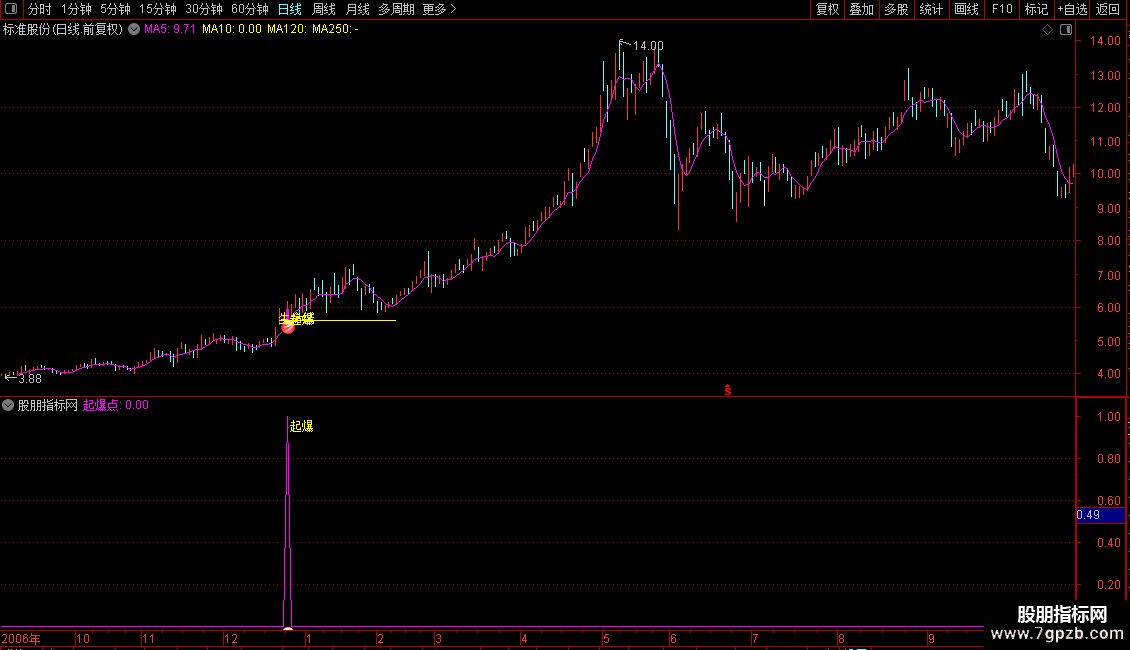
Task: Click the 股朋指标网 indicator name
Action: pos(48,405)
